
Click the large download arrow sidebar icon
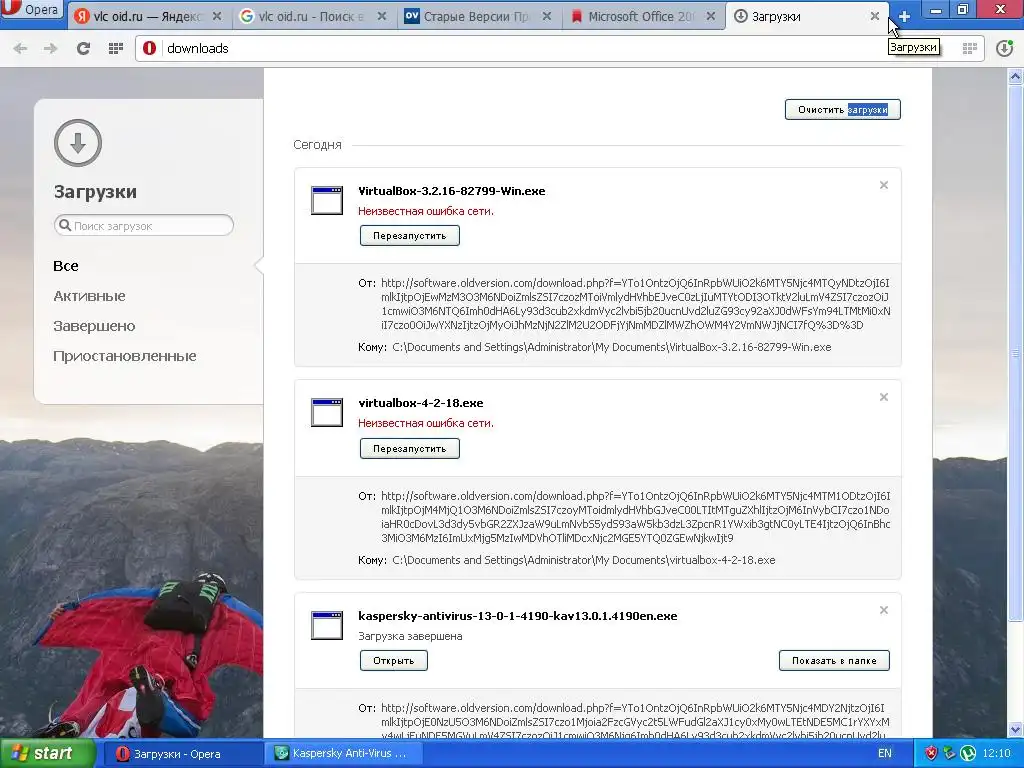(78, 143)
